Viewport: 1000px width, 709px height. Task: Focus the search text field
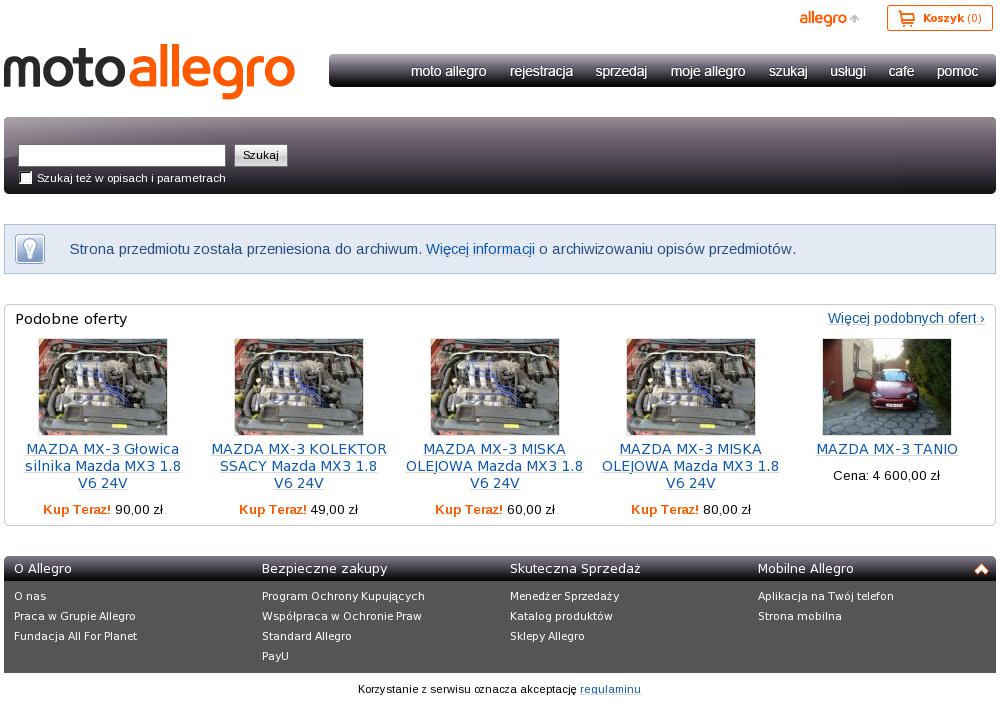pyautogui.click(x=122, y=156)
